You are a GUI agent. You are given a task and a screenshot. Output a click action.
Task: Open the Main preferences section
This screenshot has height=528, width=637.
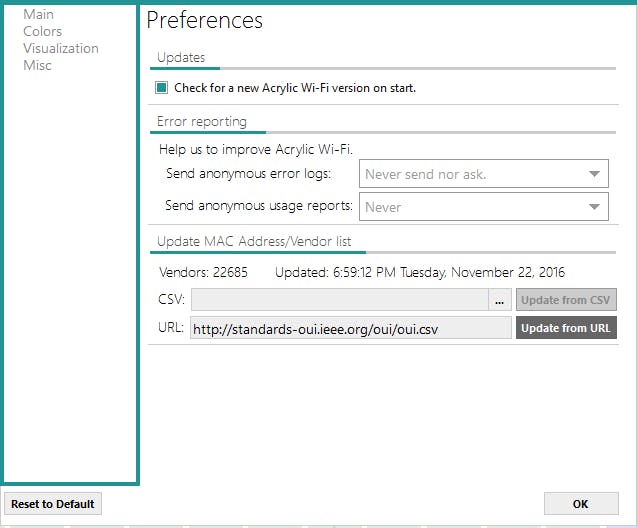(38, 15)
